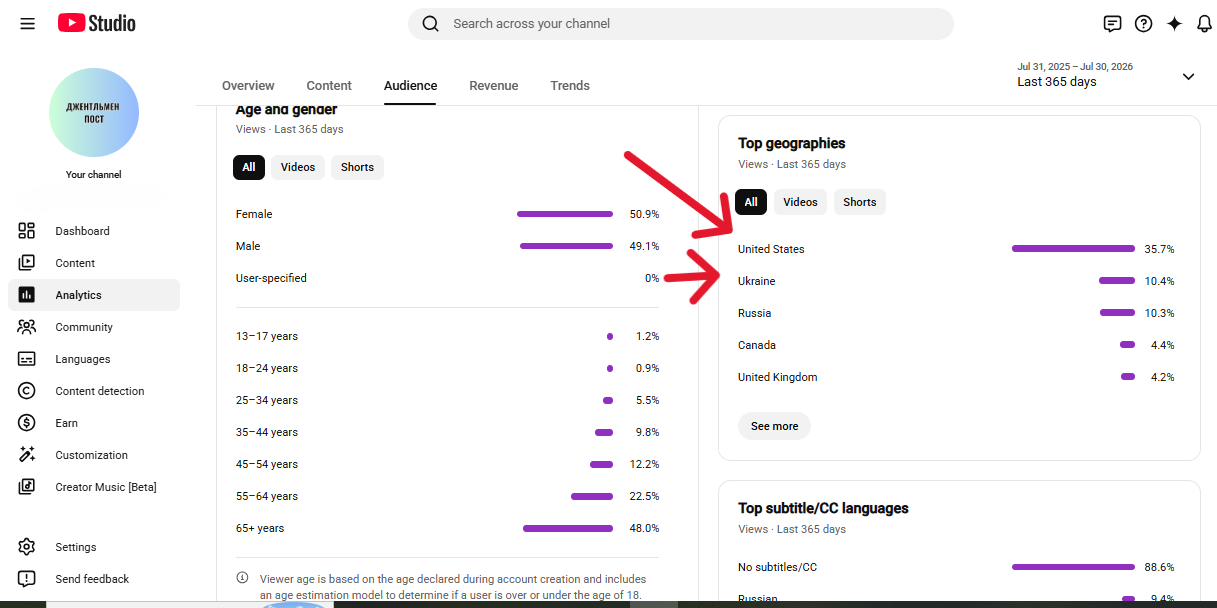Click the Languages icon in sidebar
The image size is (1217, 608).
pos(27,359)
